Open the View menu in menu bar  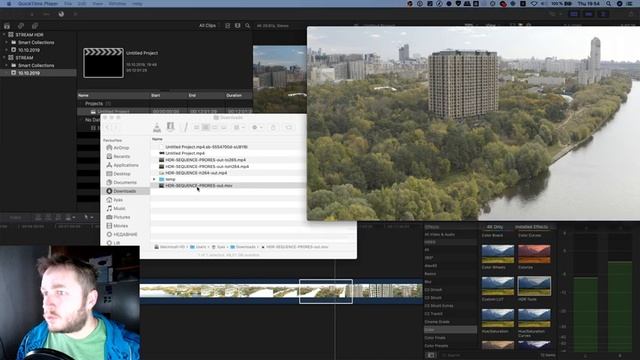98,4
